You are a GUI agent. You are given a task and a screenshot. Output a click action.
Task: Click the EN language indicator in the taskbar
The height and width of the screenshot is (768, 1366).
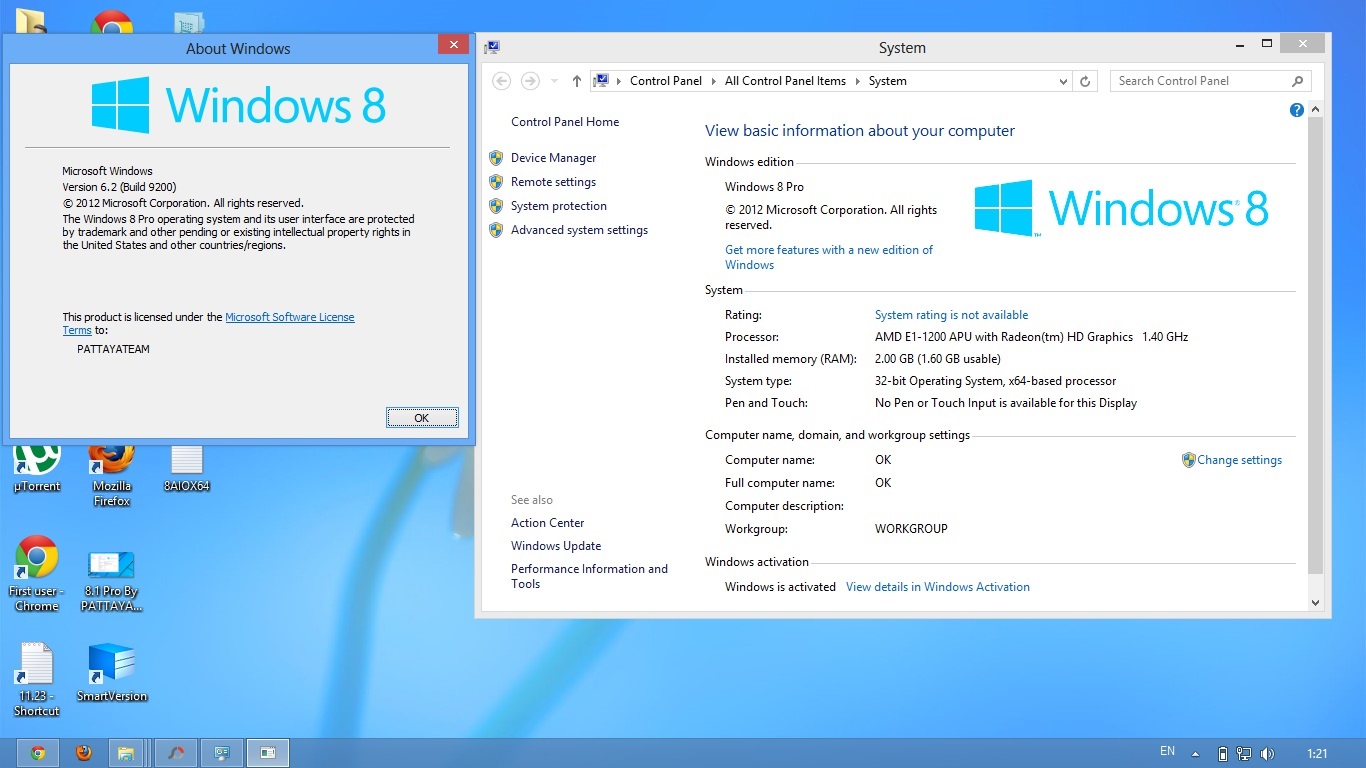[x=1167, y=751]
